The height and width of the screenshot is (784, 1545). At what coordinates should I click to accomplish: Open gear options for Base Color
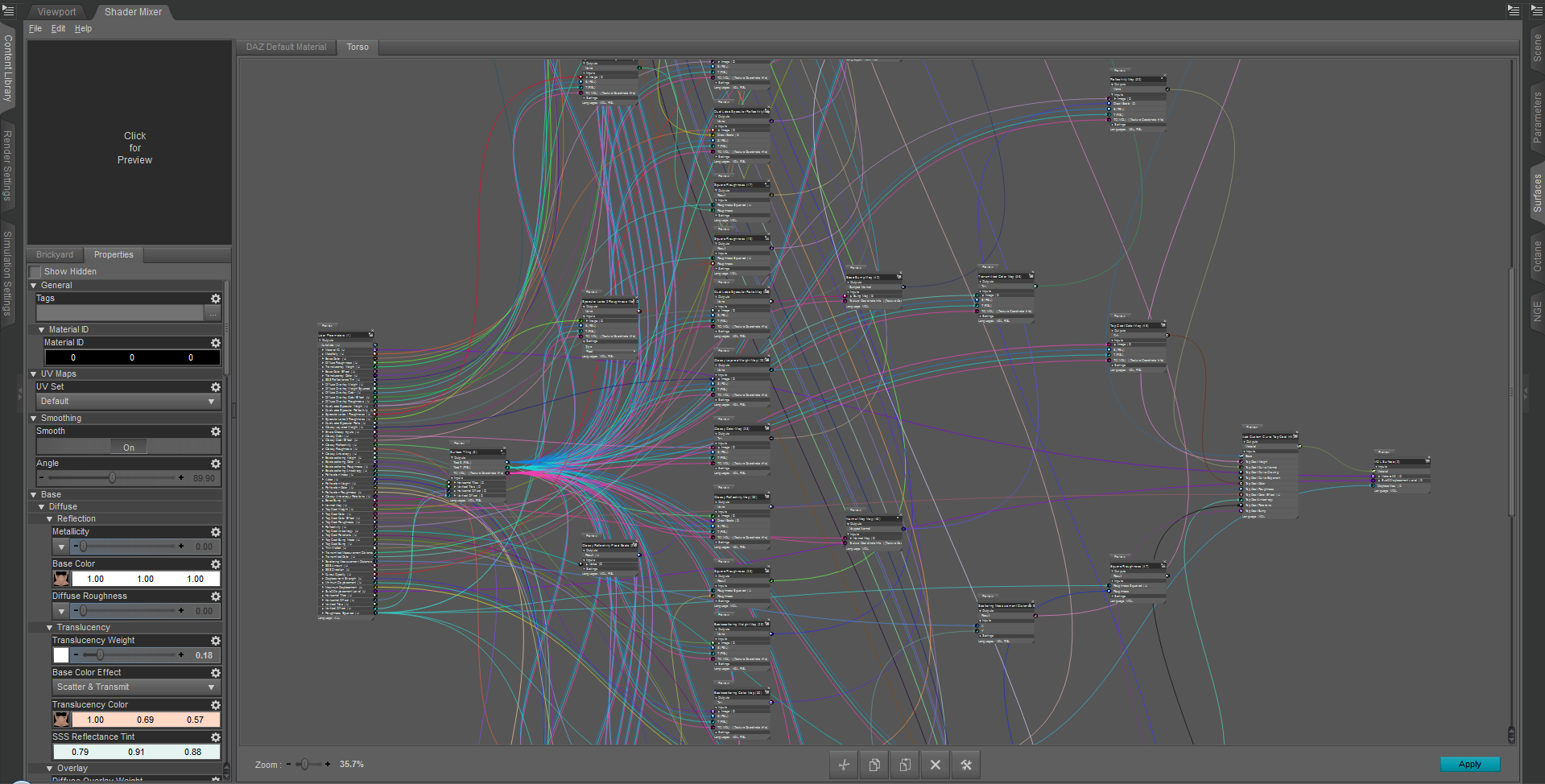click(216, 564)
